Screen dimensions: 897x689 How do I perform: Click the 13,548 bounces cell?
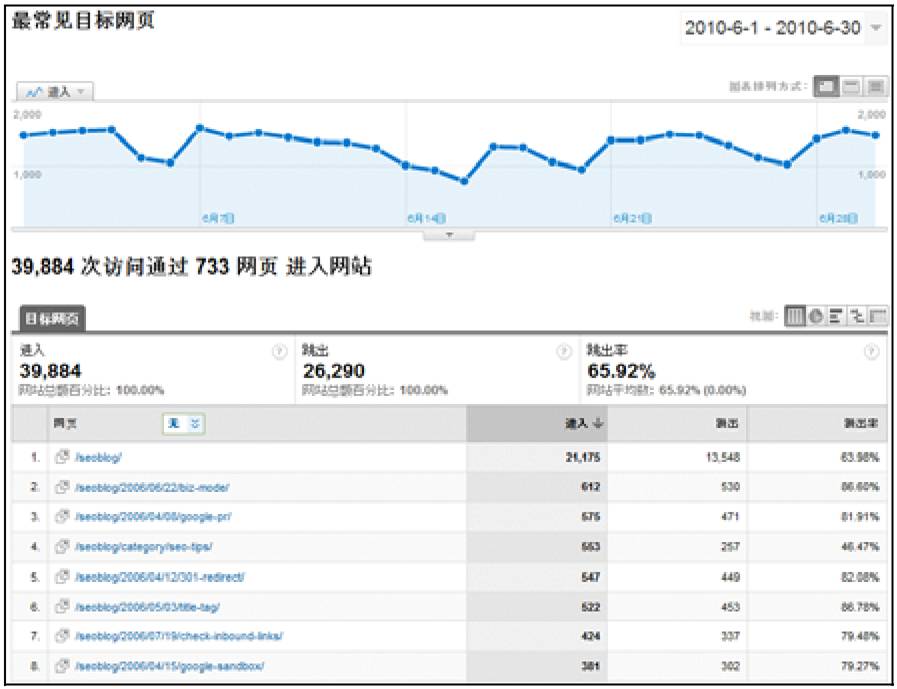tap(722, 457)
